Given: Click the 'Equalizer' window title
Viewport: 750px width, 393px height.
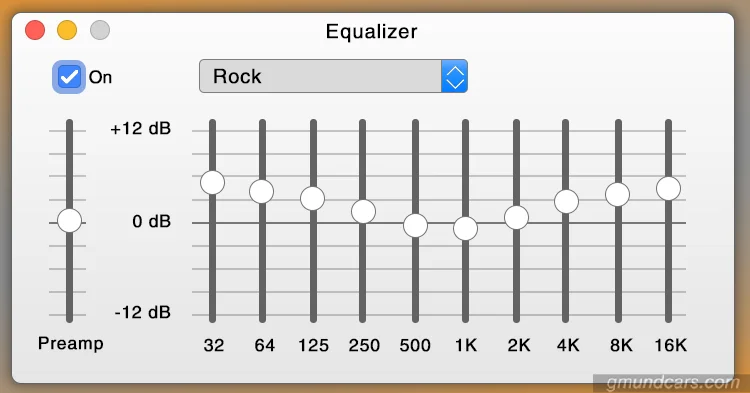Looking at the screenshot, I should [x=372, y=32].
